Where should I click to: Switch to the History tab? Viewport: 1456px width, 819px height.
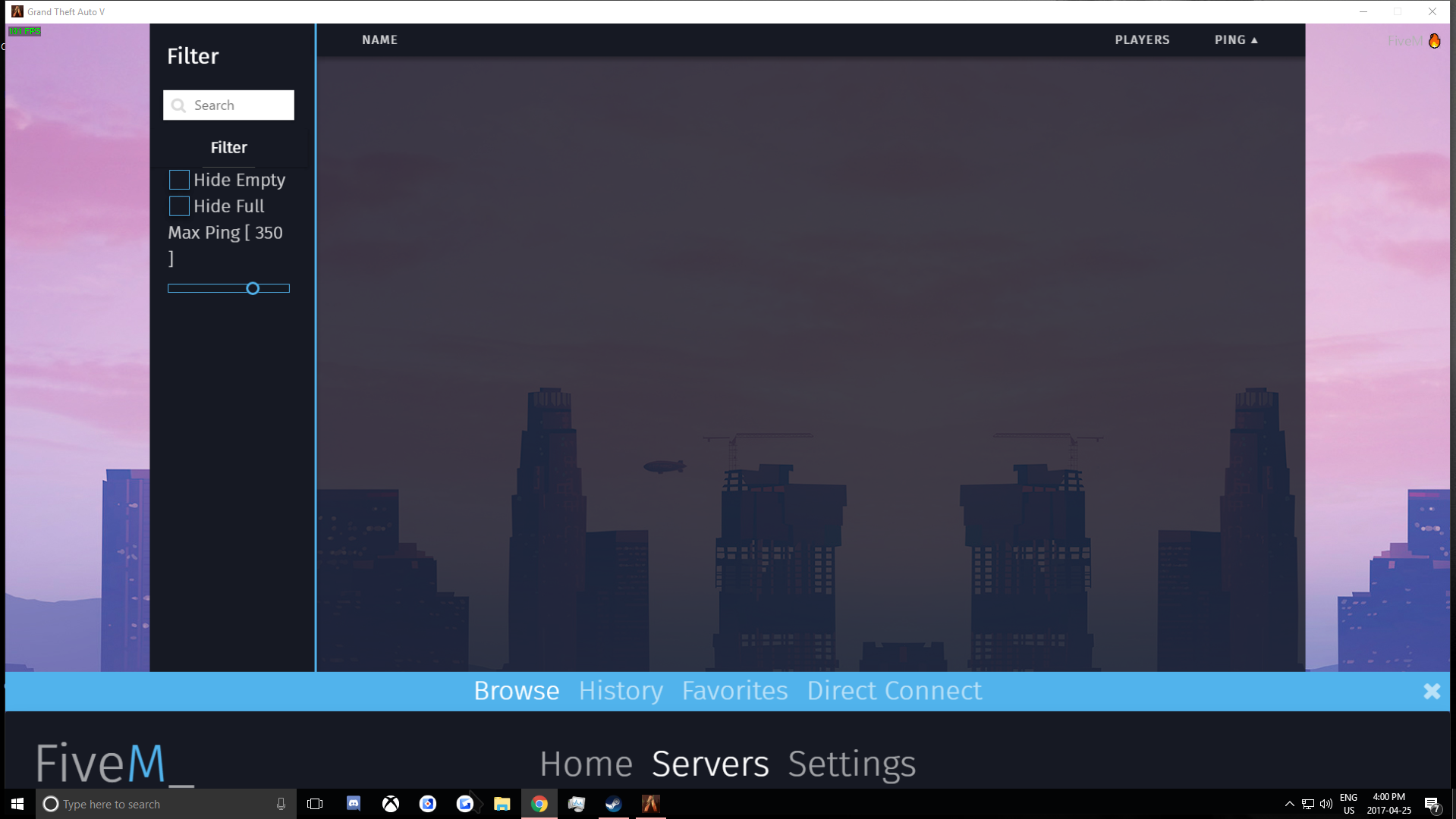pyautogui.click(x=621, y=691)
